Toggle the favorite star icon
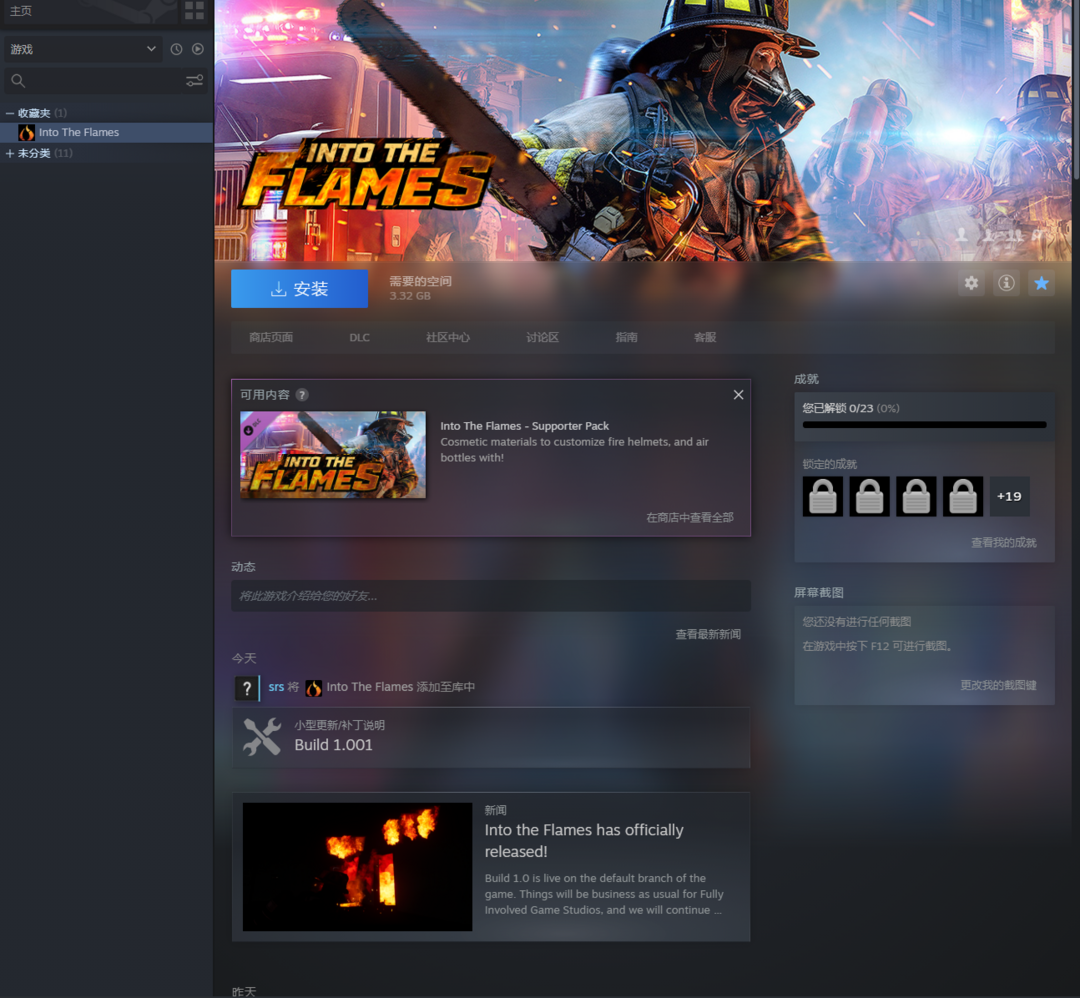Screen dimensions: 1080x998 coord(1041,283)
